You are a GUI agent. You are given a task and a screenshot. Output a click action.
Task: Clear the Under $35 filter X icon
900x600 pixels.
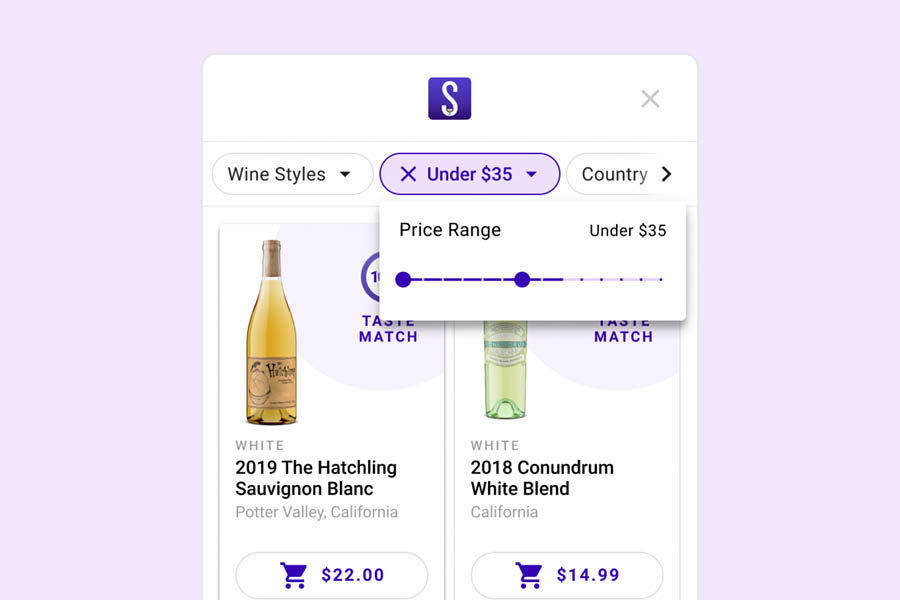pyautogui.click(x=408, y=174)
